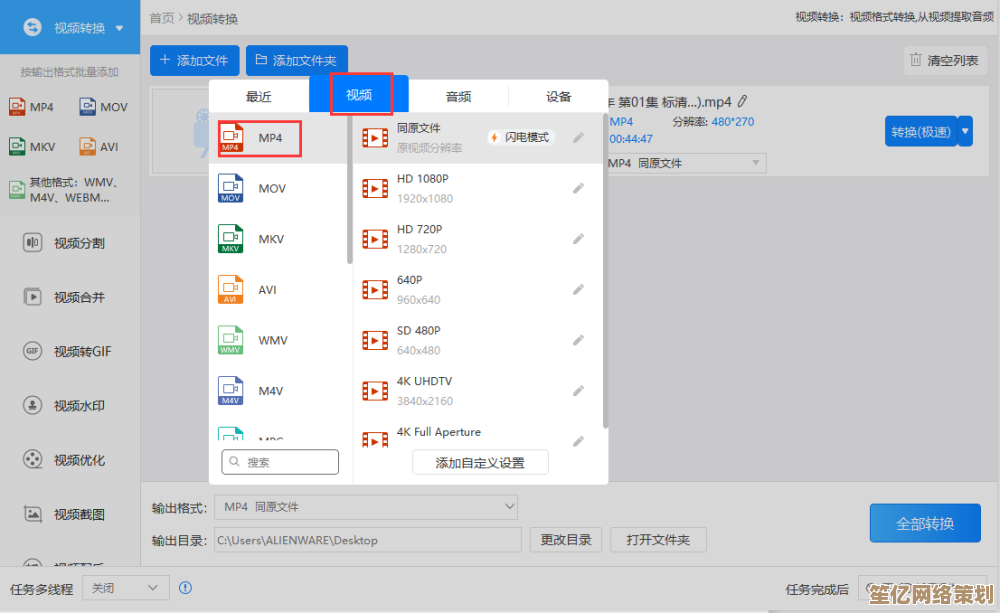The height and width of the screenshot is (613, 1000).
Task: Switch to the 设备 device tab
Action: [x=558, y=96]
